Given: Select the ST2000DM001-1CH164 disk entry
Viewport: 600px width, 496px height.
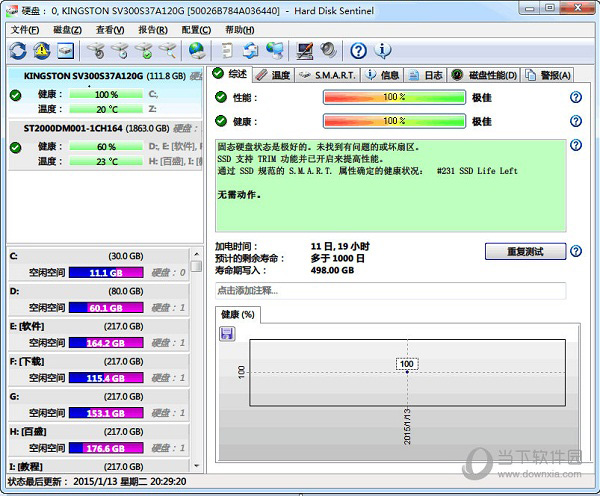Looking at the screenshot, I should tap(105, 145).
